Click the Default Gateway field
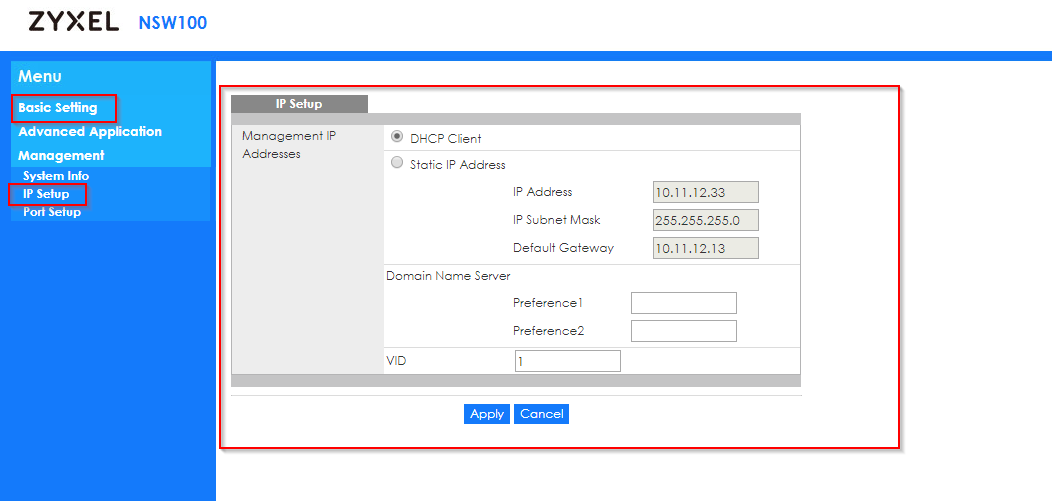The image size is (1052, 501). (705, 248)
